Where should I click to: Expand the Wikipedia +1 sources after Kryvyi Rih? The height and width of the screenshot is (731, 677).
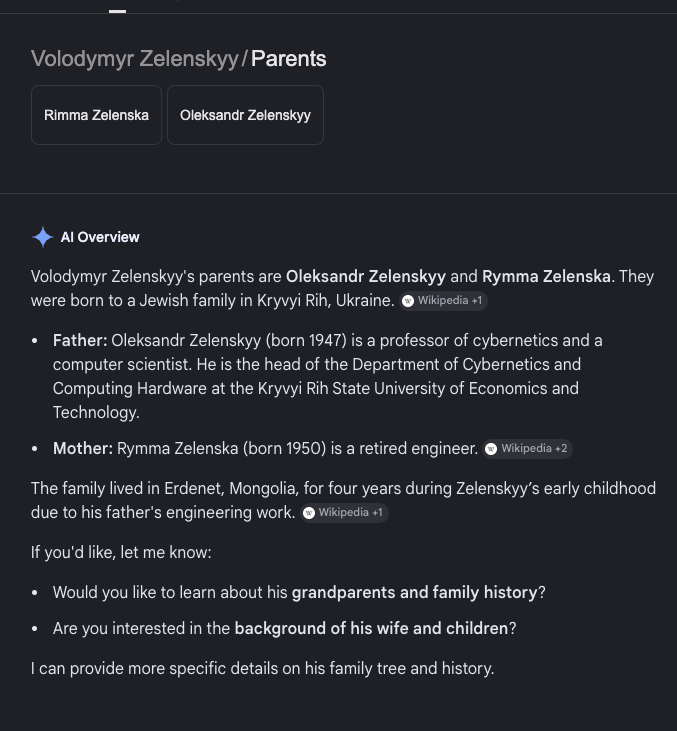tap(443, 301)
